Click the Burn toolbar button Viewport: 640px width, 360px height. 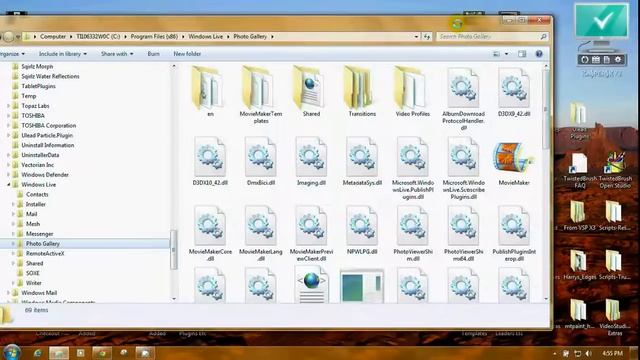coord(153,54)
